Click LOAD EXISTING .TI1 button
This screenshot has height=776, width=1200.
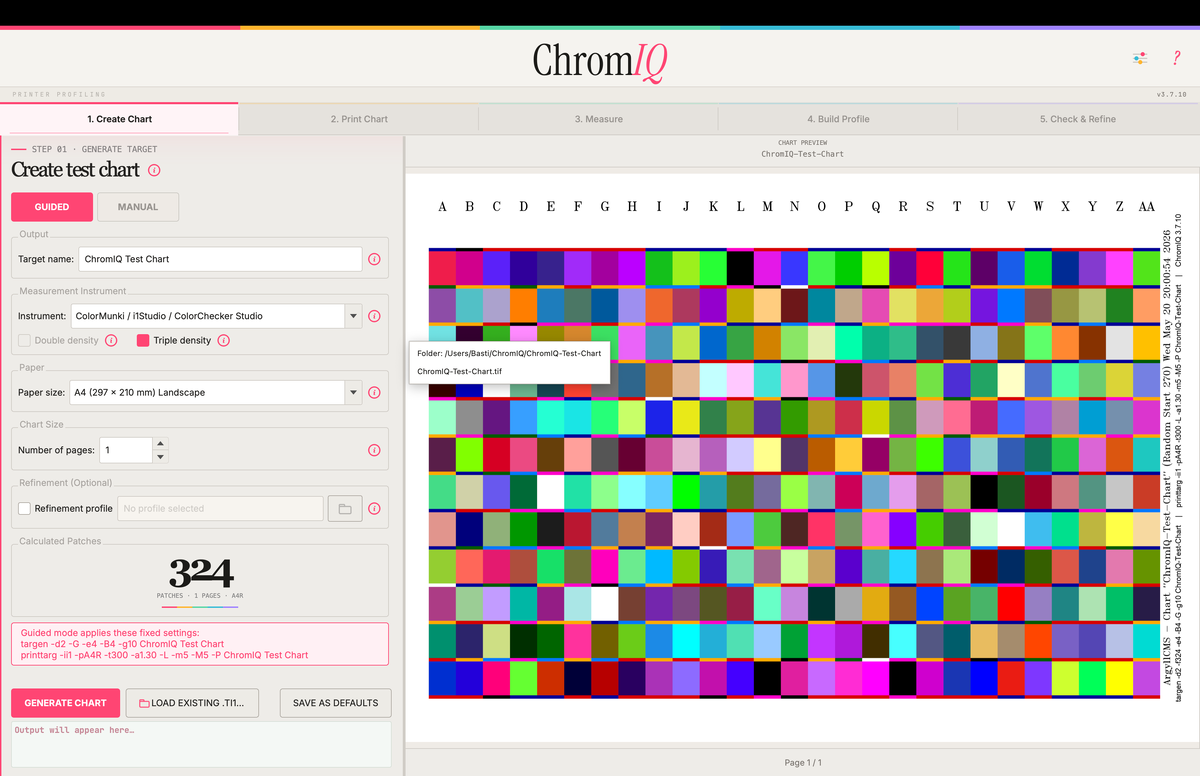pyautogui.click(x=192, y=703)
